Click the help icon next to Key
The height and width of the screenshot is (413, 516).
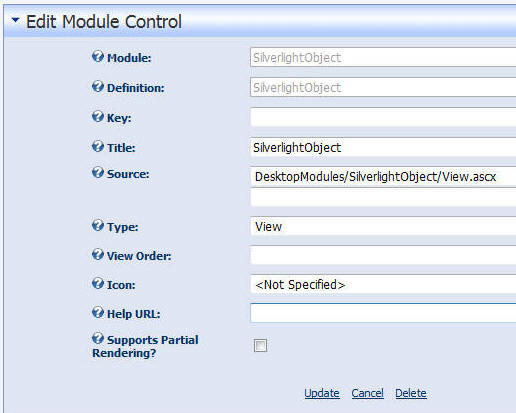pos(98,117)
